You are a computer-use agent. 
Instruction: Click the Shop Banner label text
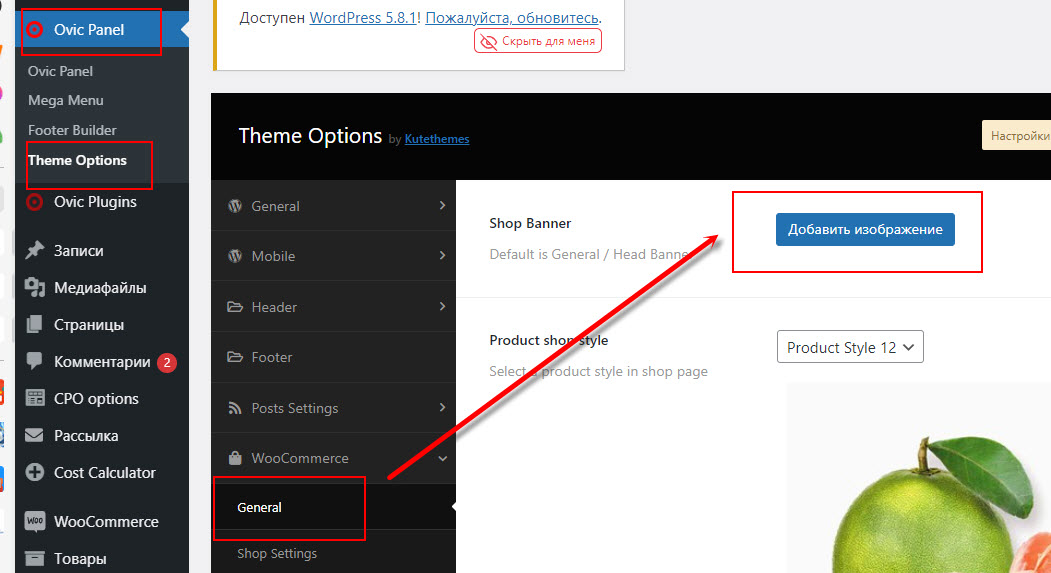[530, 223]
